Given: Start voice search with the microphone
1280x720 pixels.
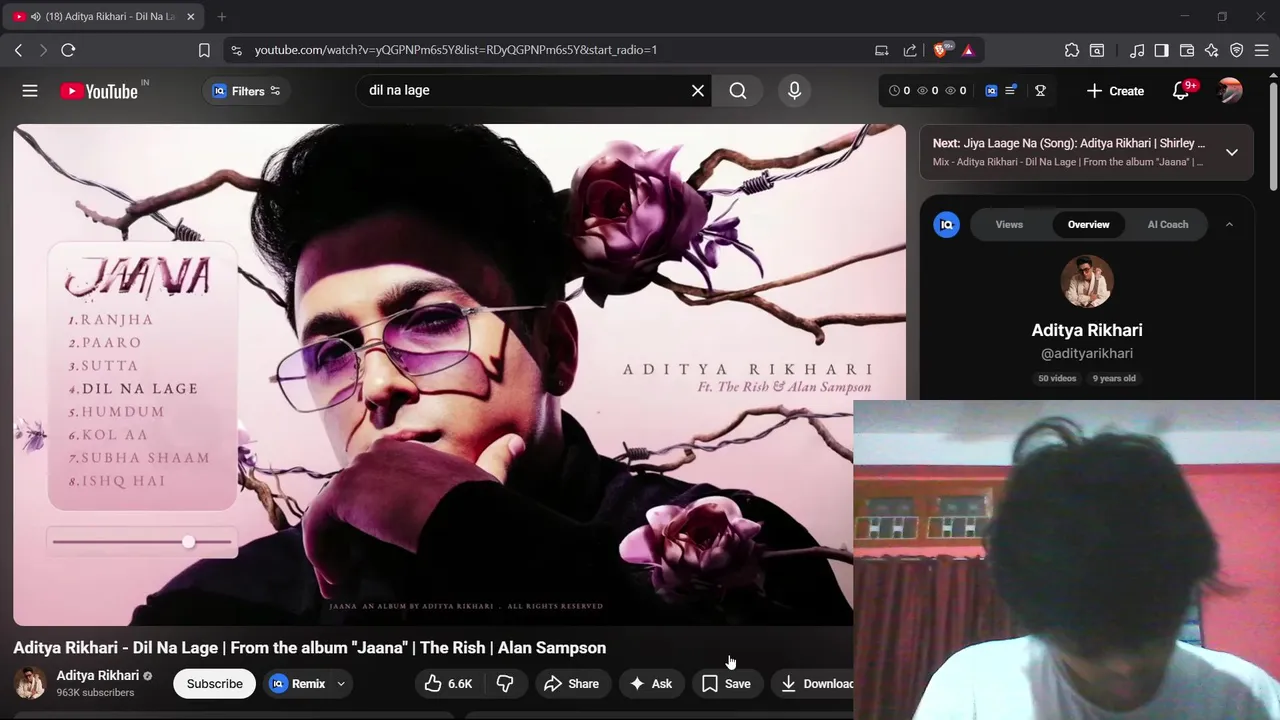Looking at the screenshot, I should [x=794, y=91].
